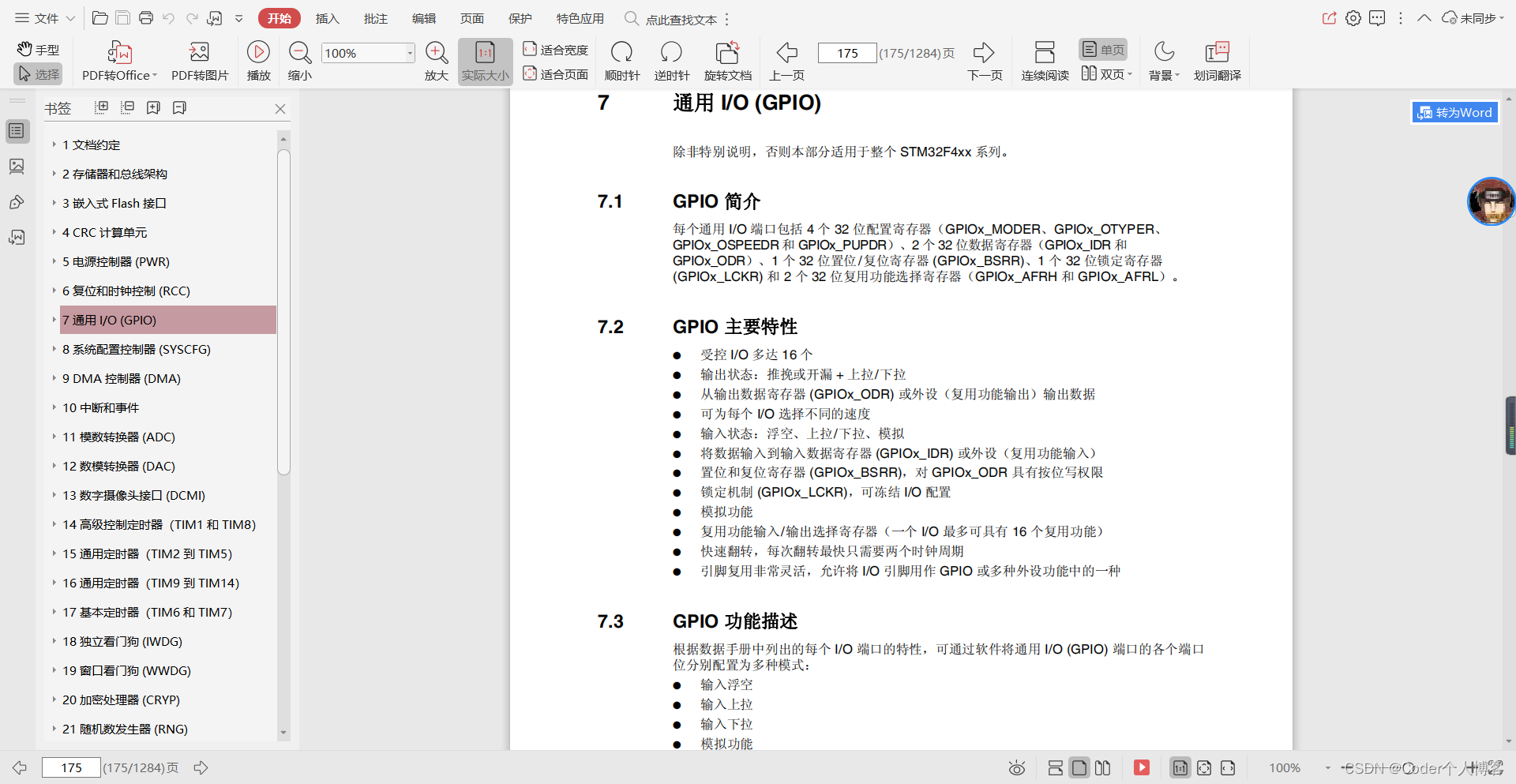Click the share icon in title bar
Image resolution: width=1516 pixels, height=784 pixels.
coord(1330,18)
